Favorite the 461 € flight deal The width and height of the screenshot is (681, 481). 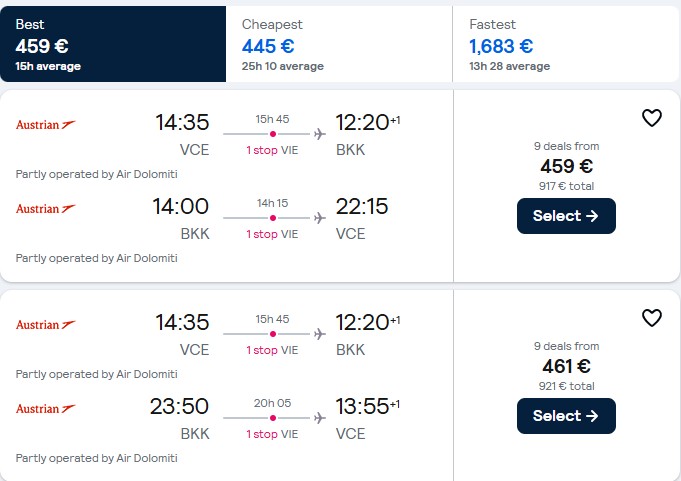point(651,318)
